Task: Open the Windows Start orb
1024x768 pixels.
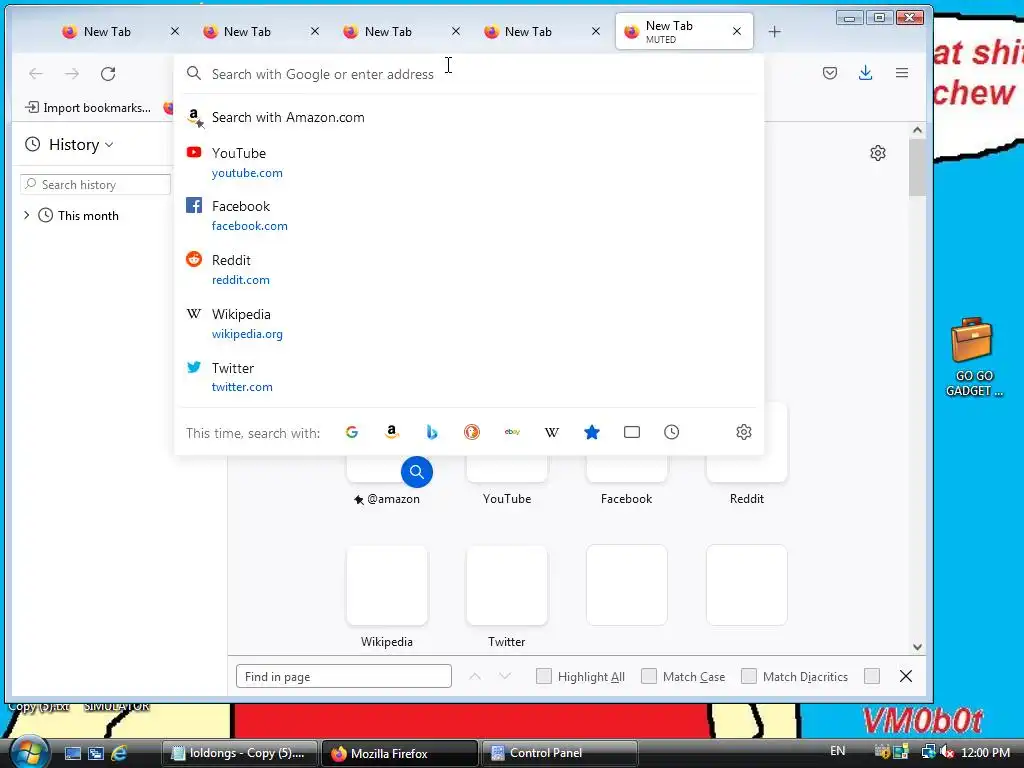Action: [x=28, y=752]
